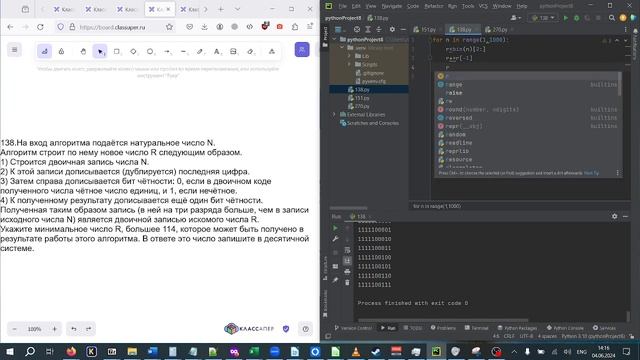Select the arrow selection tool on the whiteboard

(100, 51)
